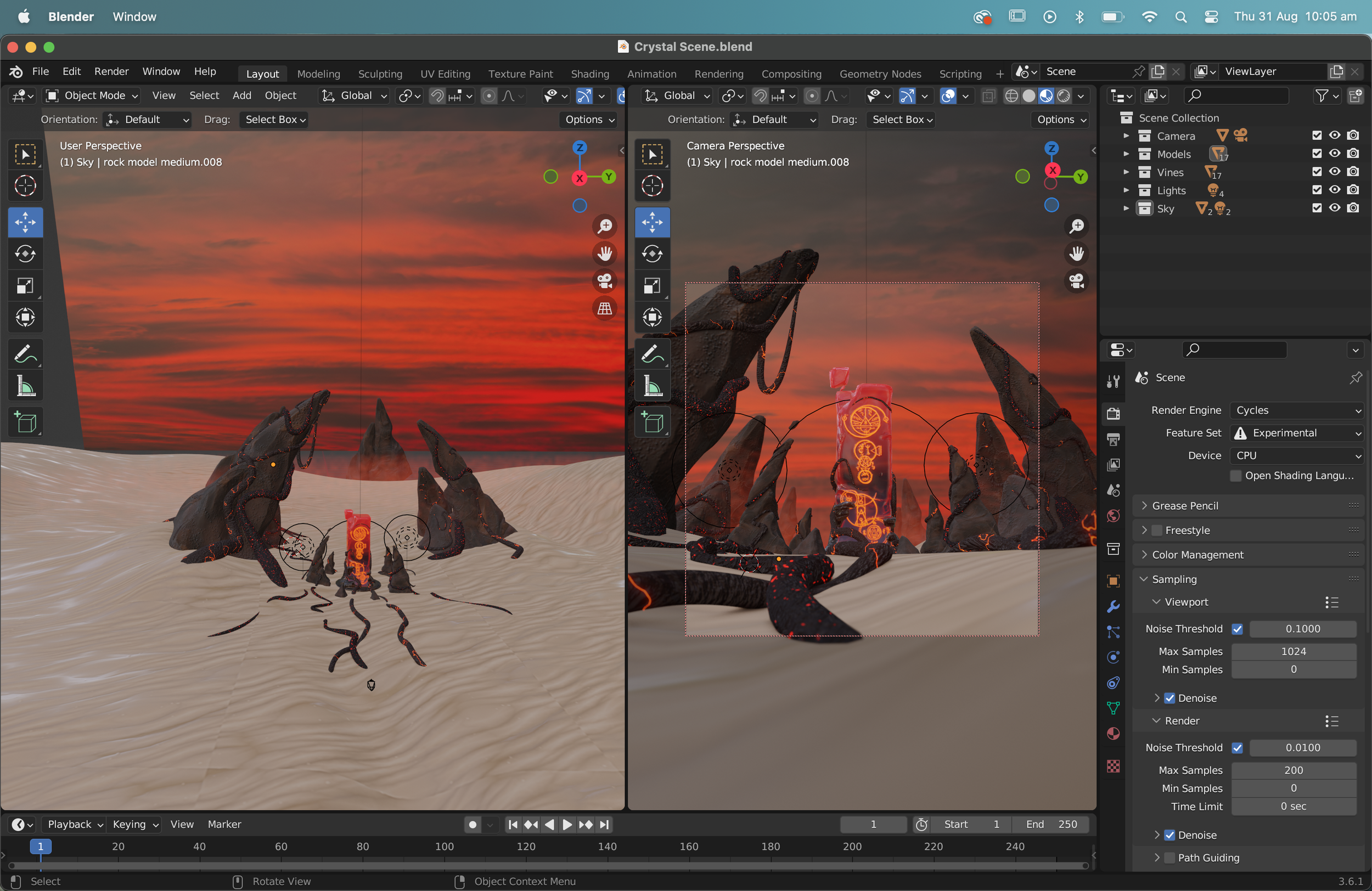Select the Rotate tool in left viewport
Screen dimensions: 1372x891
(x=25, y=253)
